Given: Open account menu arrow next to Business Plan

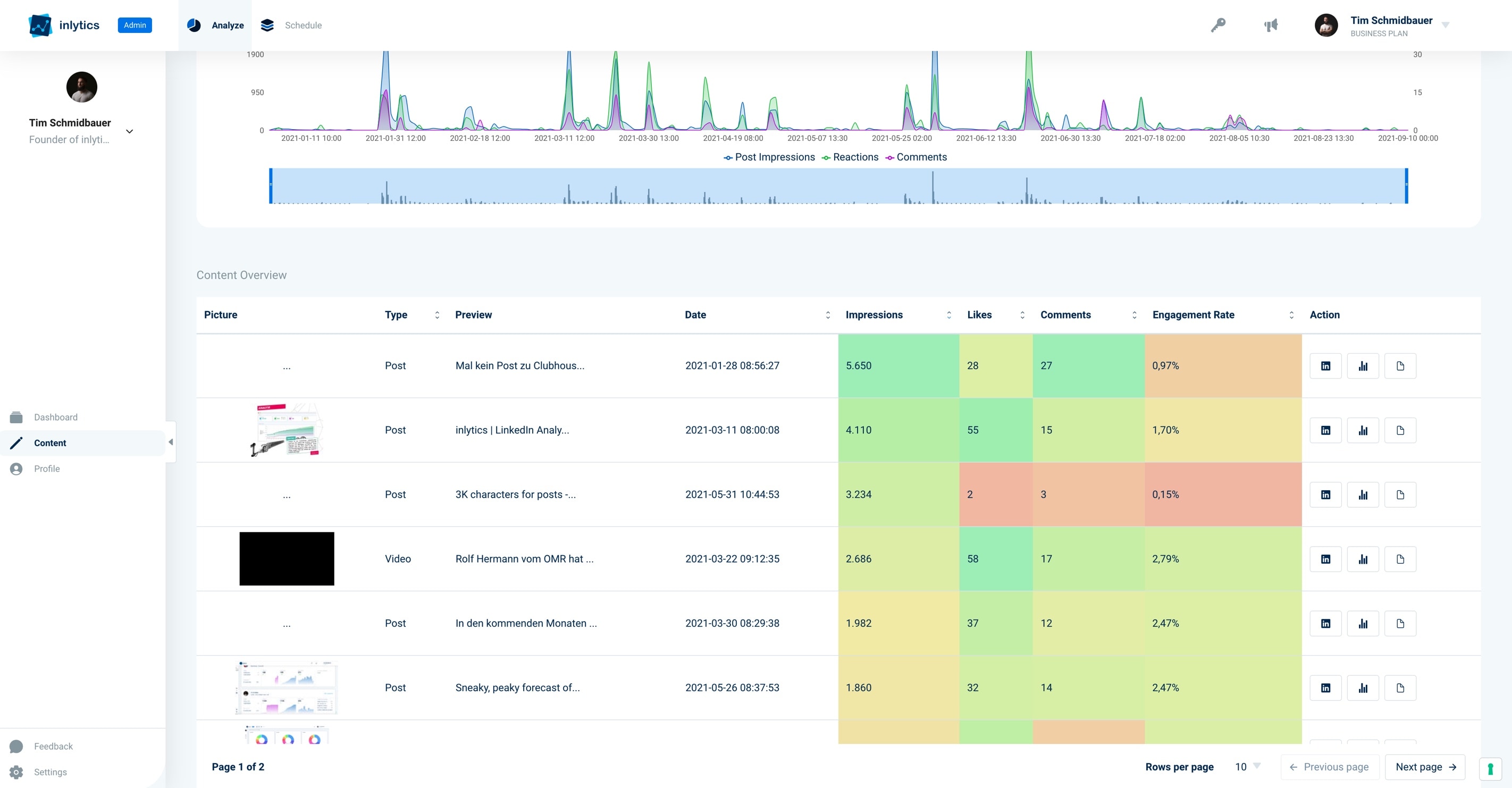Looking at the screenshot, I should coord(1446,25).
